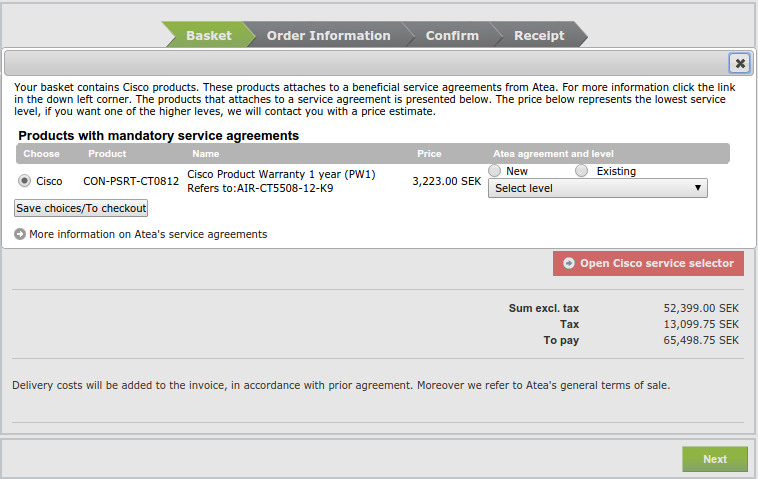Choose the New agreement option
This screenshot has width=758, height=479.
click(x=495, y=171)
